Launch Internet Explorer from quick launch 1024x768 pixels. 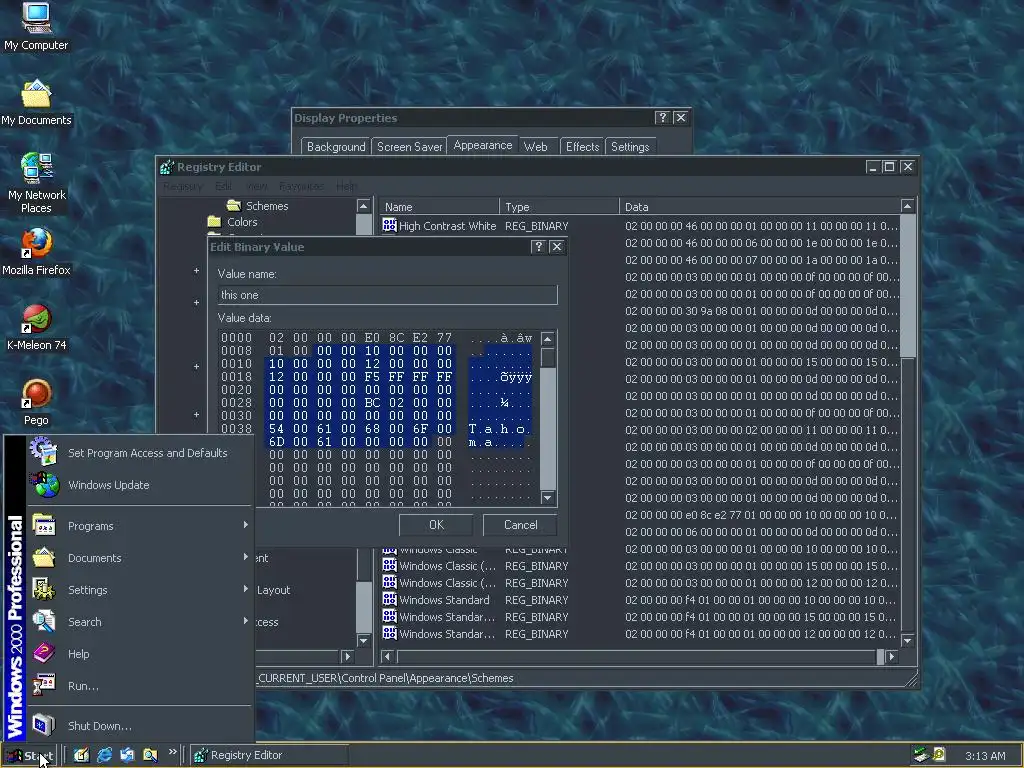(x=104, y=755)
